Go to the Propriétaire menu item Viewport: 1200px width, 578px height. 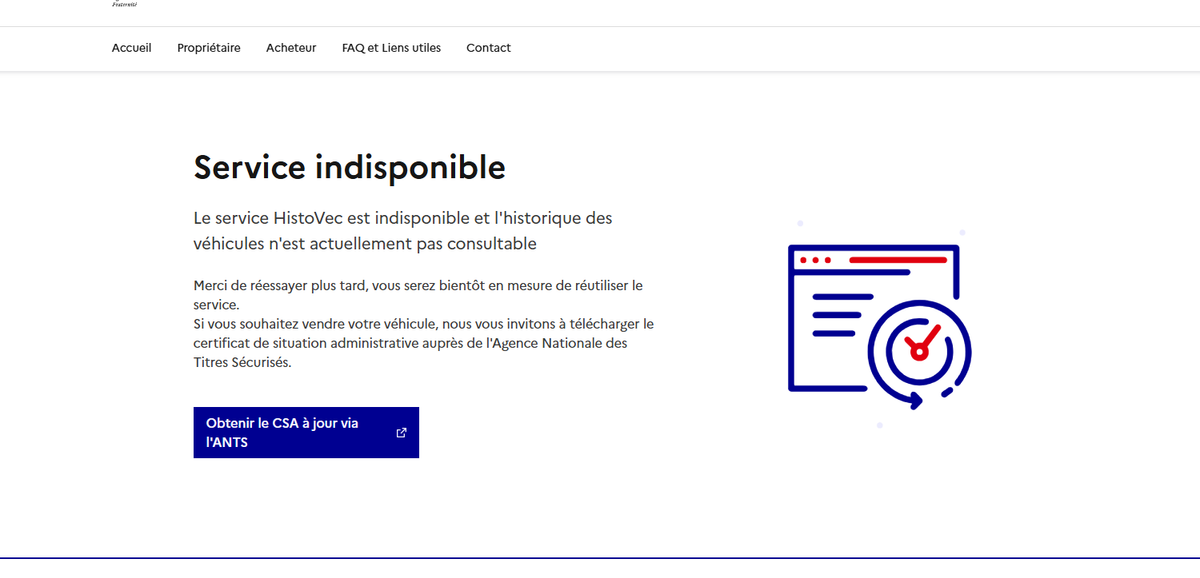coord(209,48)
